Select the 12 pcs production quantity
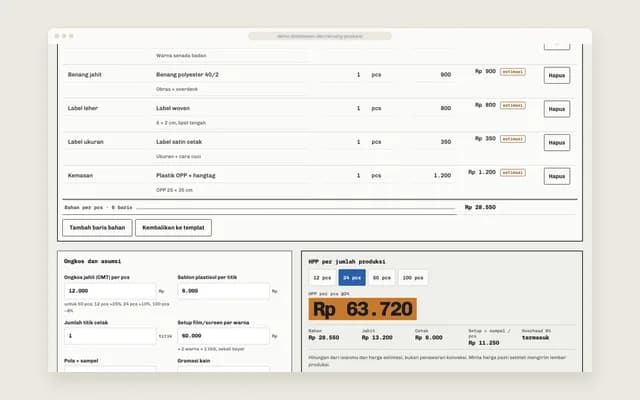The height and width of the screenshot is (400, 640). pos(322,278)
